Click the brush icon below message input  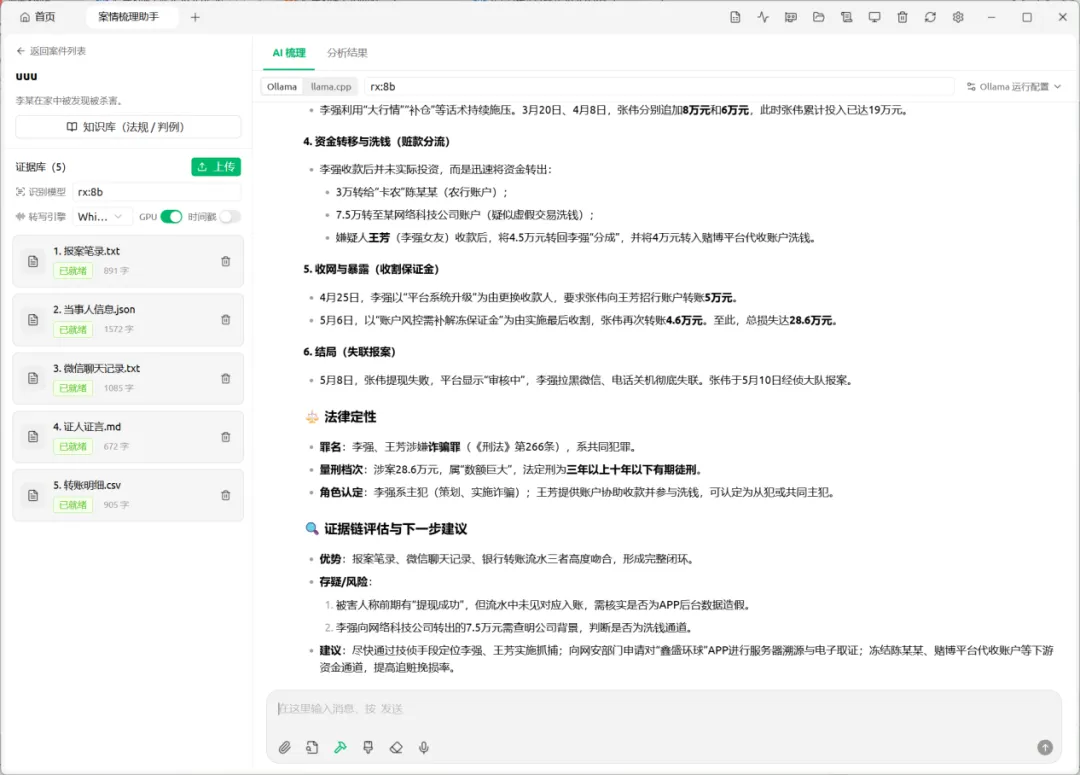click(x=368, y=747)
